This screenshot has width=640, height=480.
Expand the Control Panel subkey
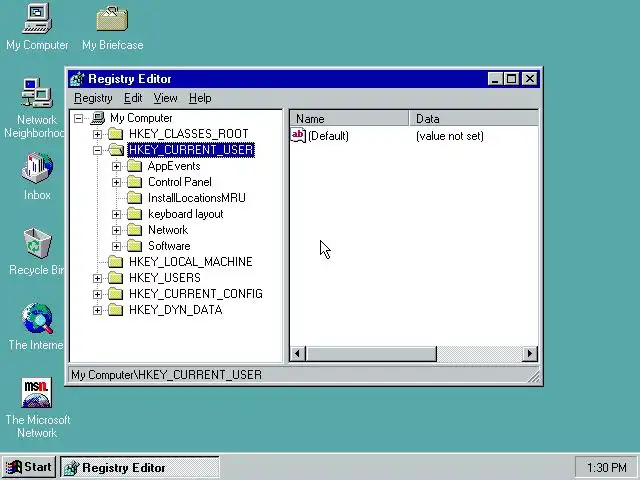116,182
